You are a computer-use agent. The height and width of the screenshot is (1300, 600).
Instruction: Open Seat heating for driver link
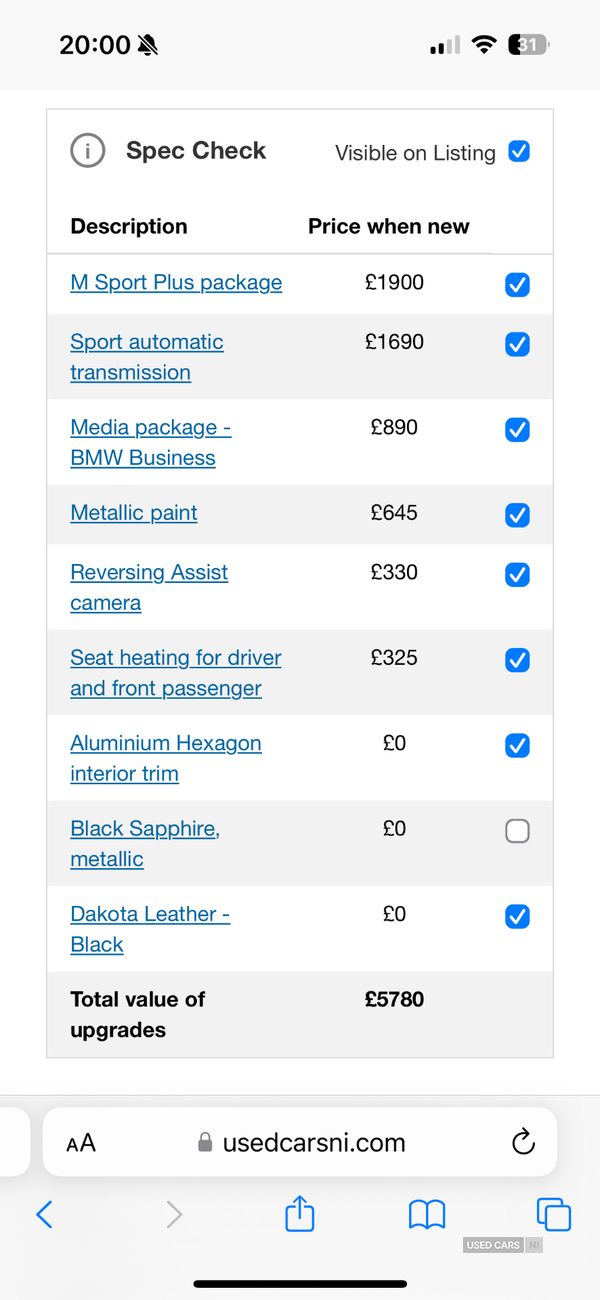click(x=176, y=673)
